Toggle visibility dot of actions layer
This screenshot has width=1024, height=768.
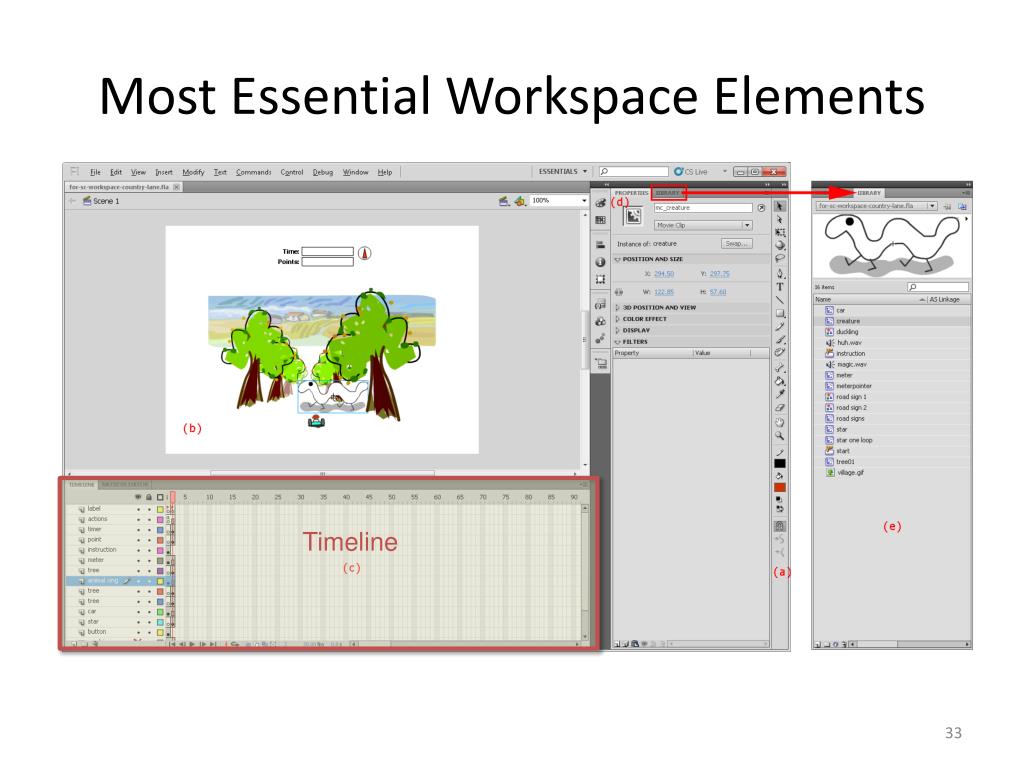[138, 519]
